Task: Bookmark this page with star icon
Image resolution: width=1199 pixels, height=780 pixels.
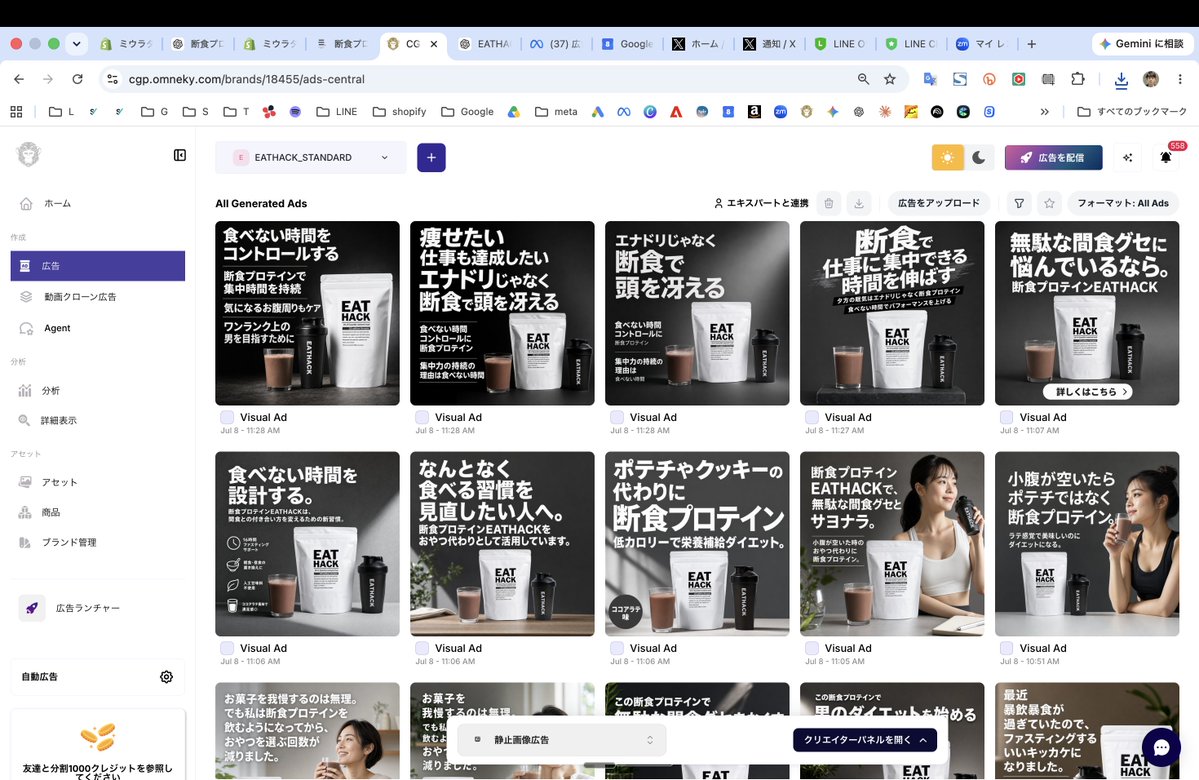Action: 889,79
